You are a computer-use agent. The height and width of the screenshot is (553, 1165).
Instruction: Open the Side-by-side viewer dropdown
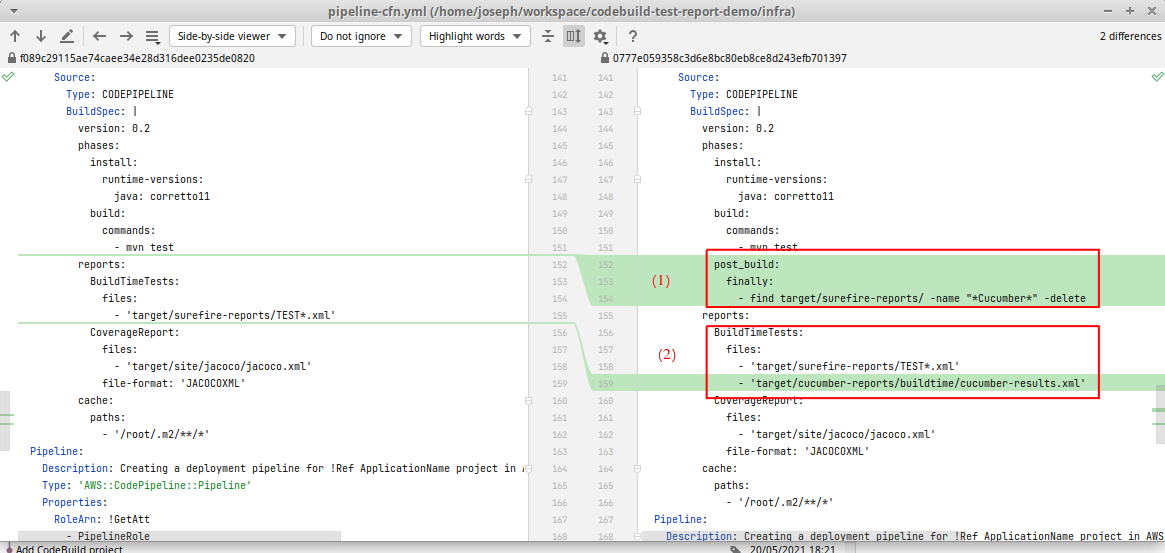(x=231, y=36)
